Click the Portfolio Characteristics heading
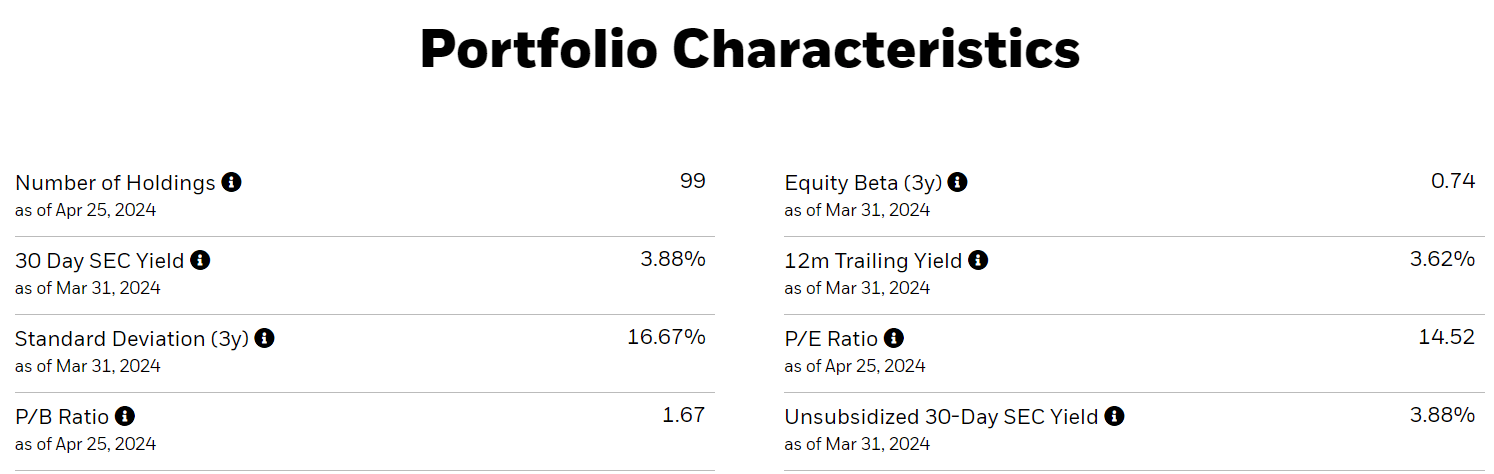The height and width of the screenshot is (474, 1494). tap(749, 49)
